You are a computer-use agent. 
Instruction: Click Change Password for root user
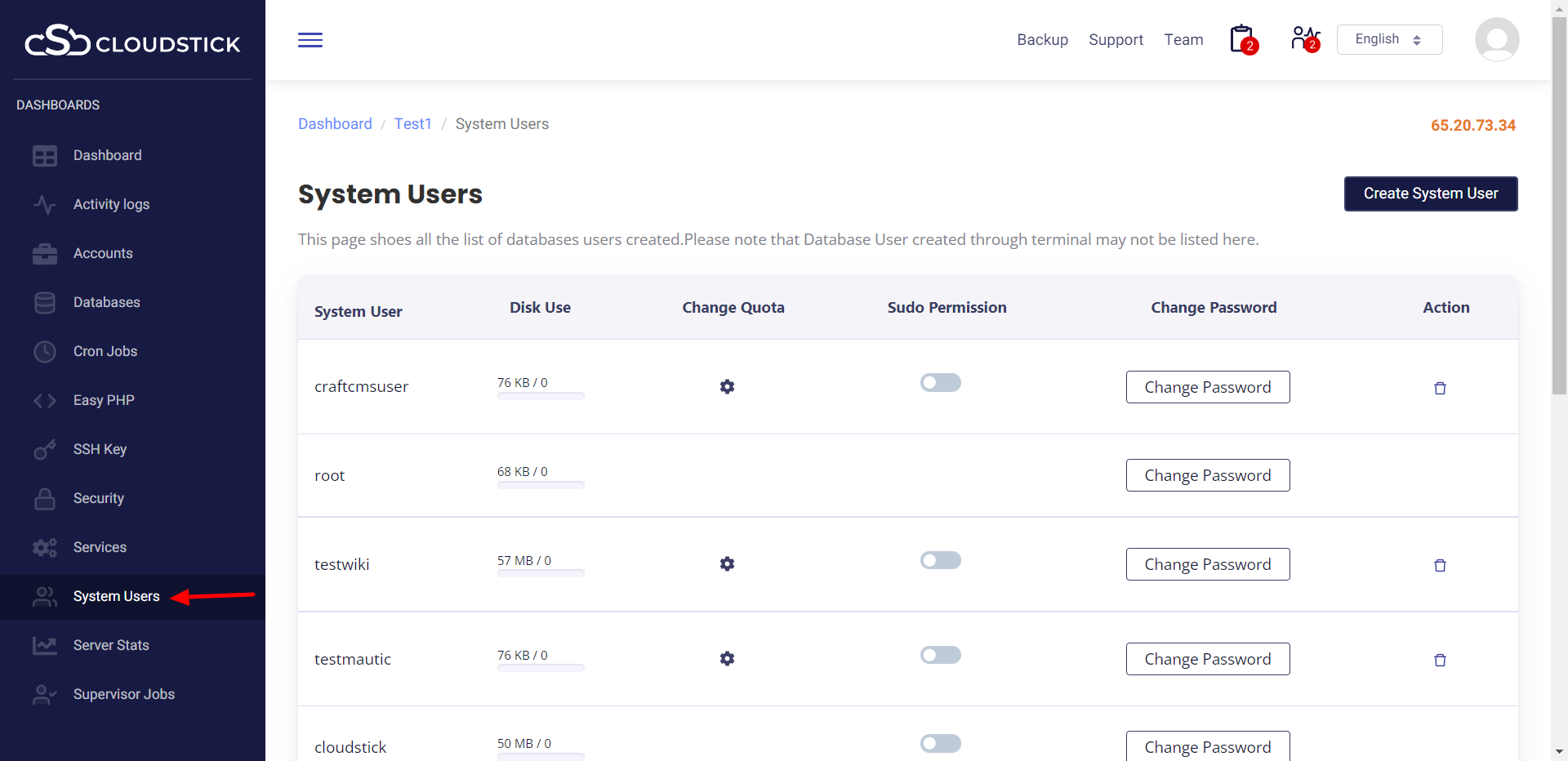1207,475
